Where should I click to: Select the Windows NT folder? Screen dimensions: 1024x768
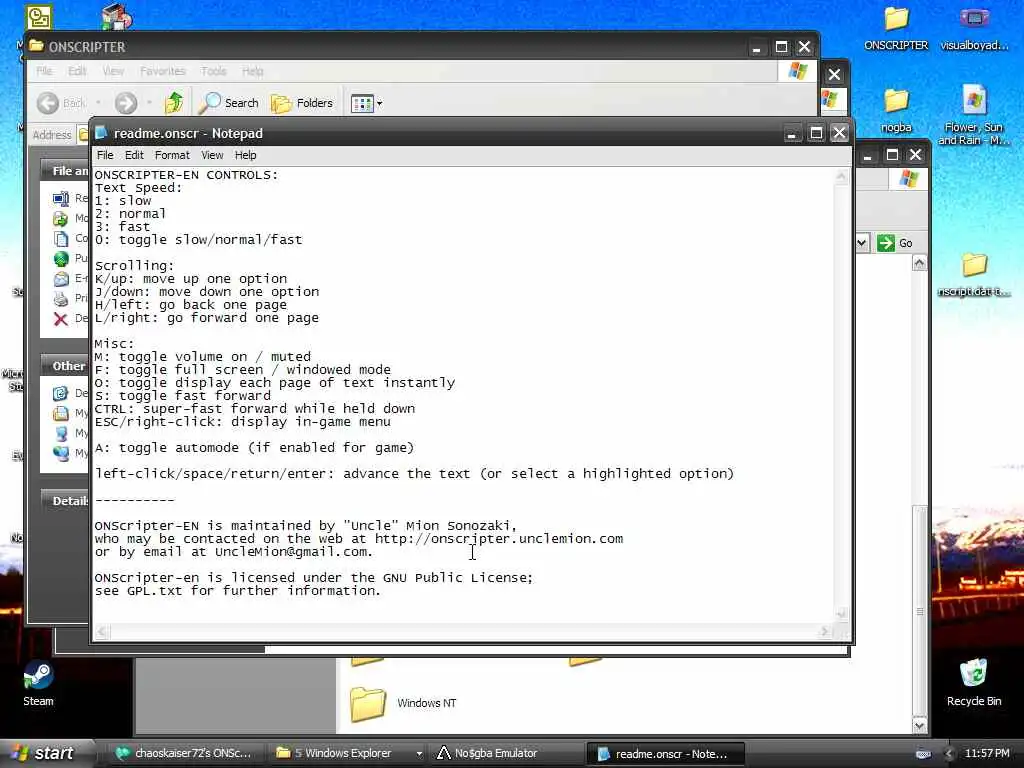coord(403,703)
